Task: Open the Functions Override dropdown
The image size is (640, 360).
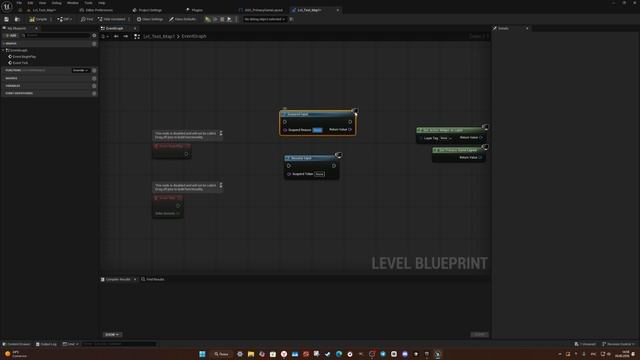Action: pyautogui.click(x=81, y=71)
